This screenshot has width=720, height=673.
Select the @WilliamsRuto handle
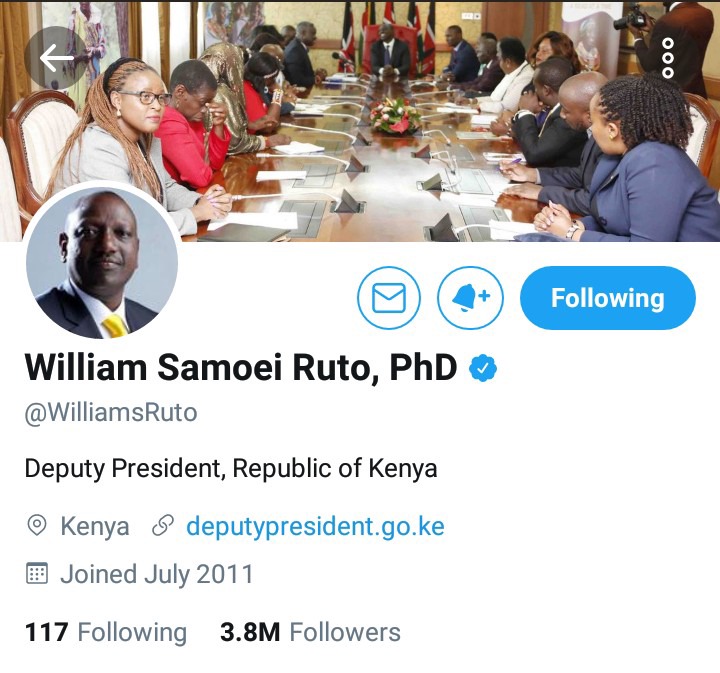click(111, 413)
